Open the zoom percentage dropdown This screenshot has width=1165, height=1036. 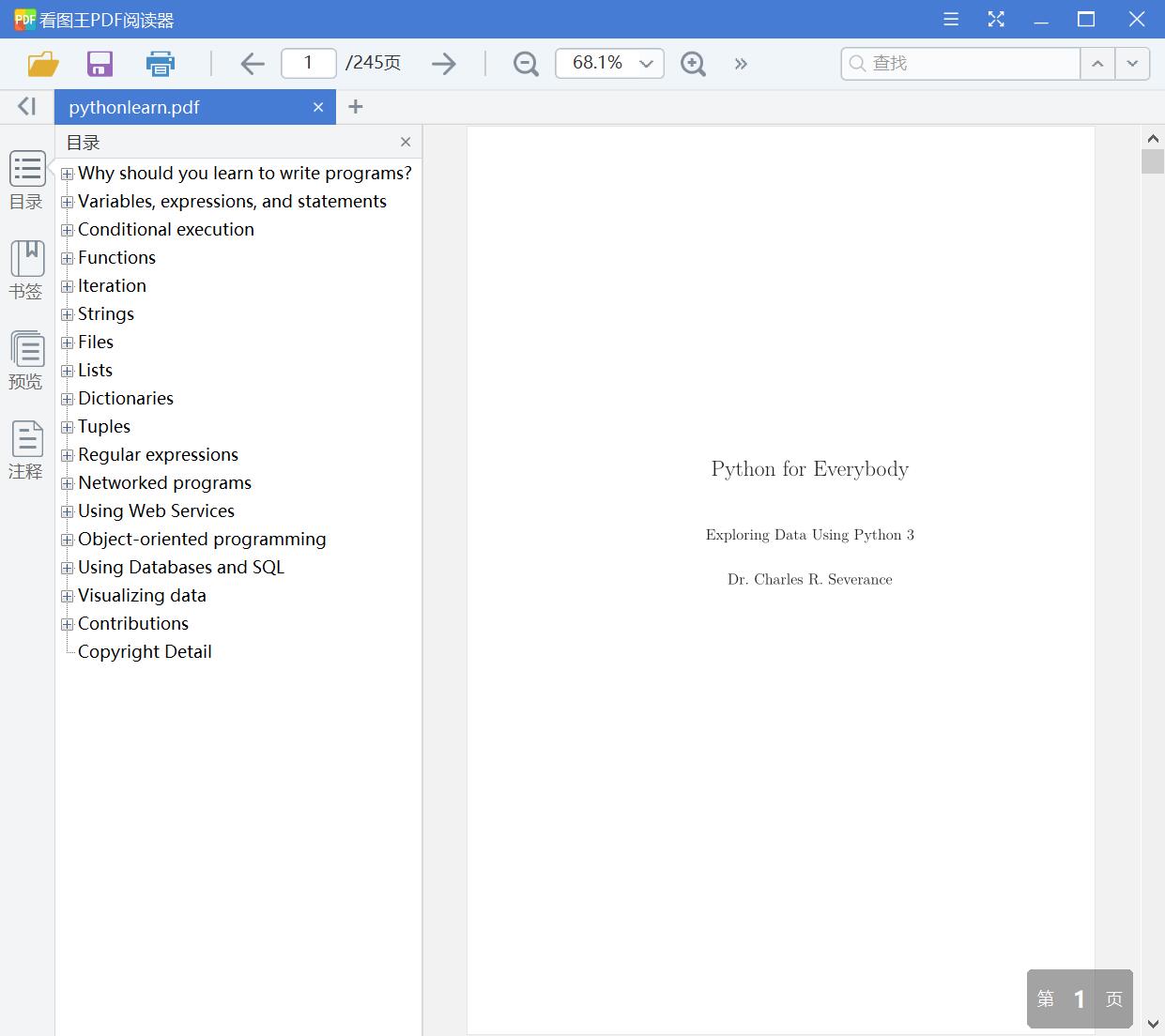click(x=646, y=64)
